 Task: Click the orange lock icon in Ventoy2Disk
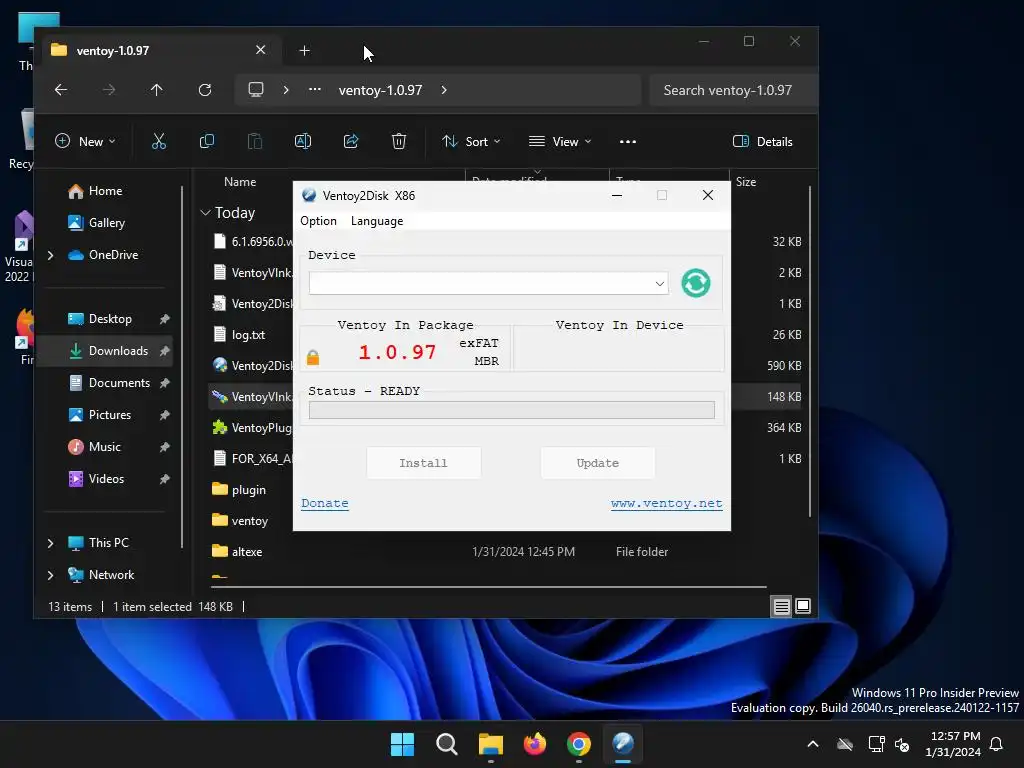(313, 357)
